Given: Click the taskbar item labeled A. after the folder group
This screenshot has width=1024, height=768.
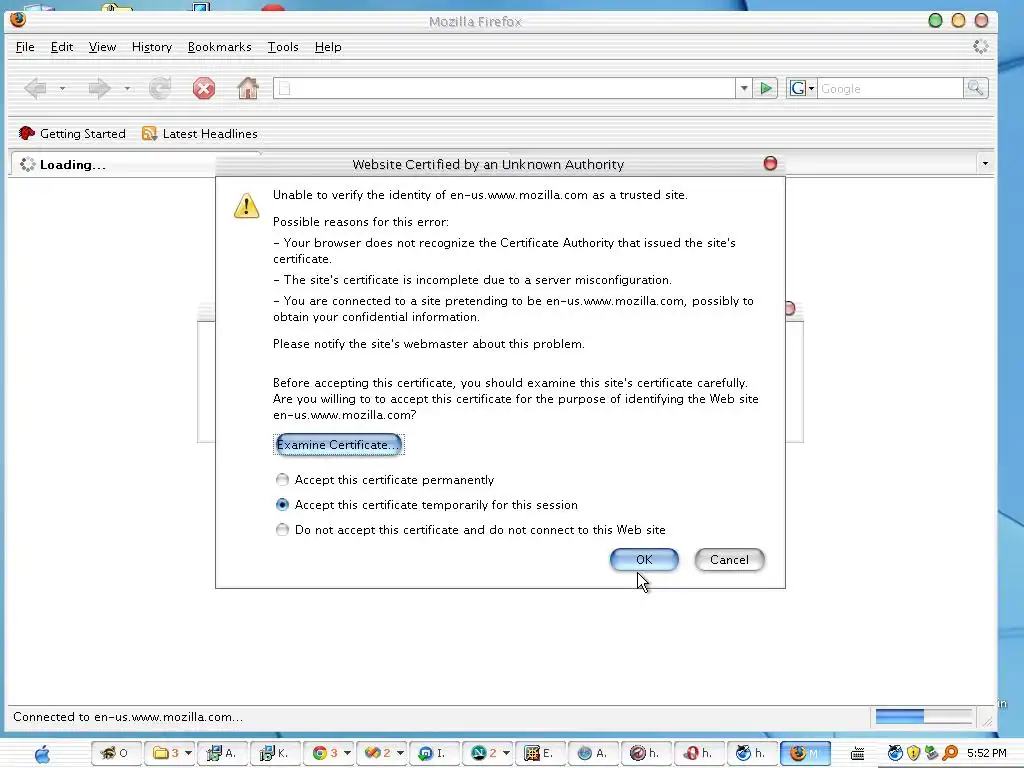Looking at the screenshot, I should coord(221,753).
